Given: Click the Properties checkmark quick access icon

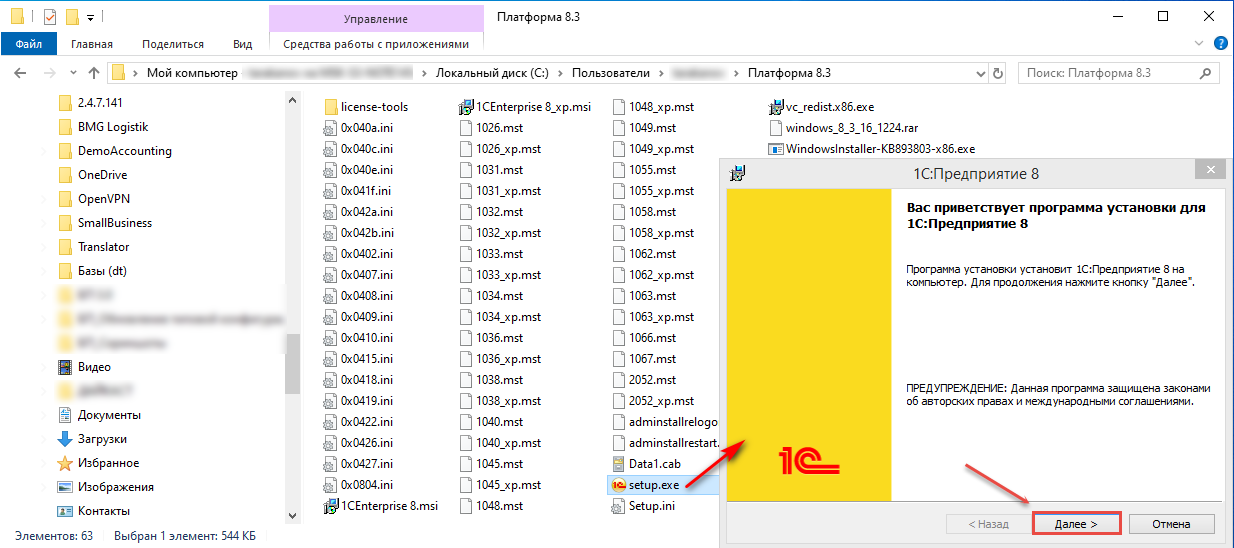Looking at the screenshot, I should pos(50,17).
